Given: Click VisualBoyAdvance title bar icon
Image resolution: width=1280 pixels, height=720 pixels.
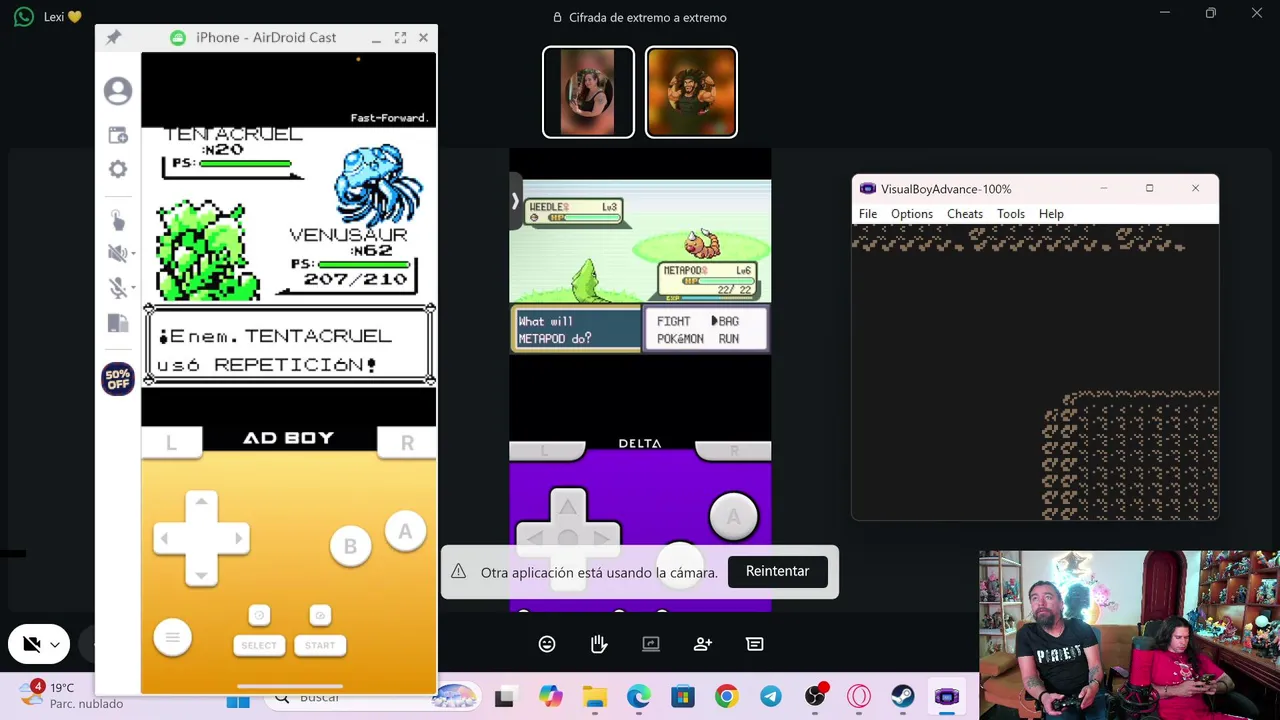Looking at the screenshot, I should click(867, 189).
